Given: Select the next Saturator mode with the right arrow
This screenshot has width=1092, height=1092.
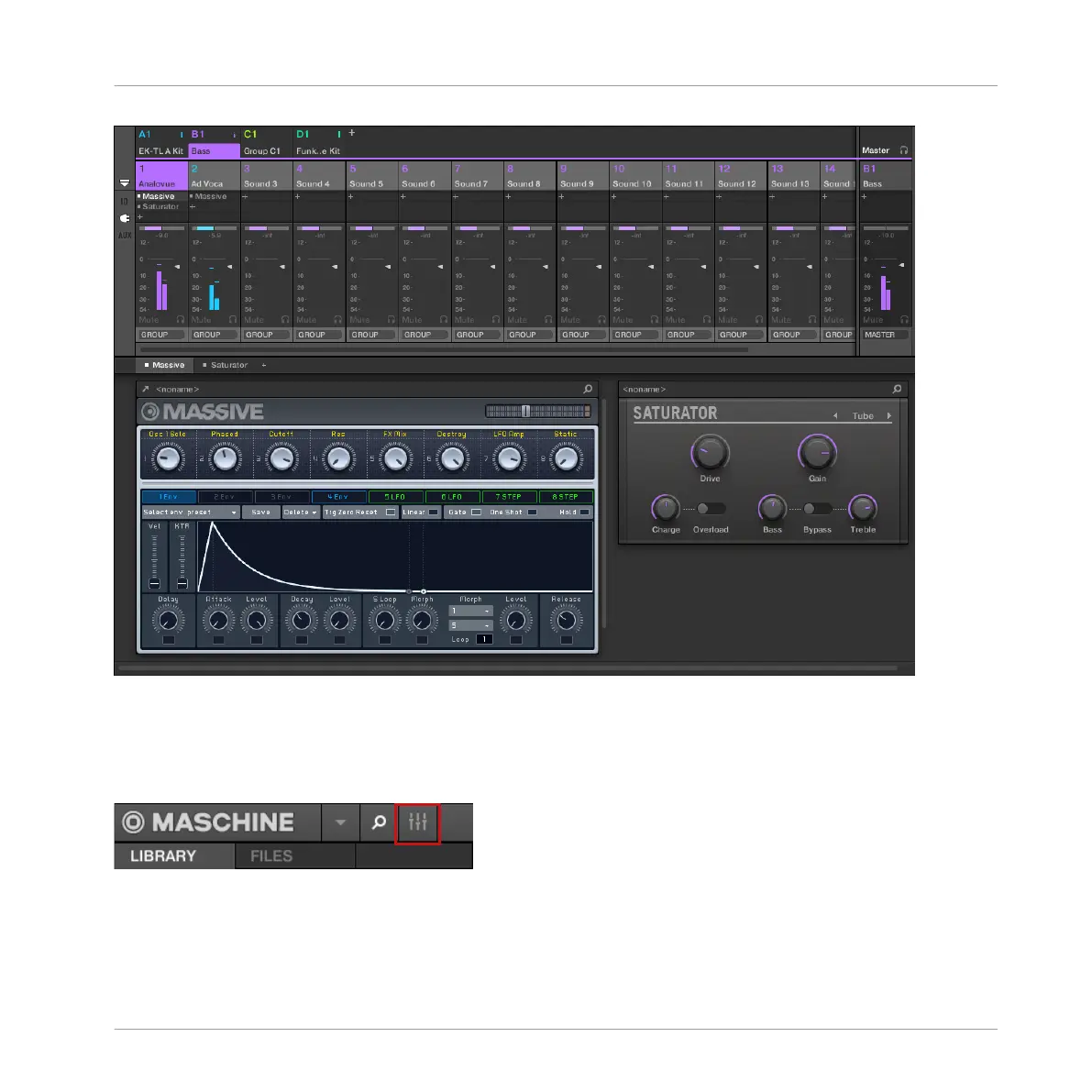Looking at the screenshot, I should [889, 415].
